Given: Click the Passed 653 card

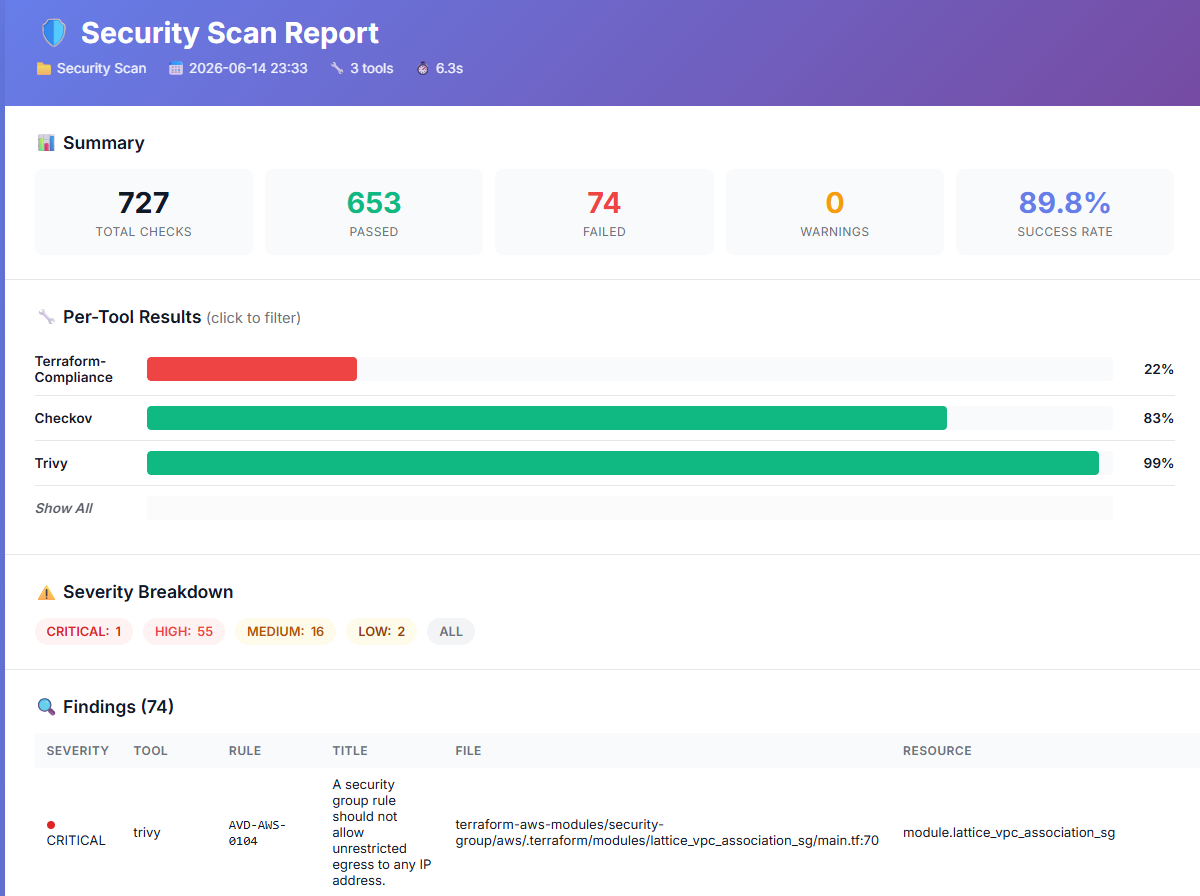Looking at the screenshot, I should tap(374, 212).
